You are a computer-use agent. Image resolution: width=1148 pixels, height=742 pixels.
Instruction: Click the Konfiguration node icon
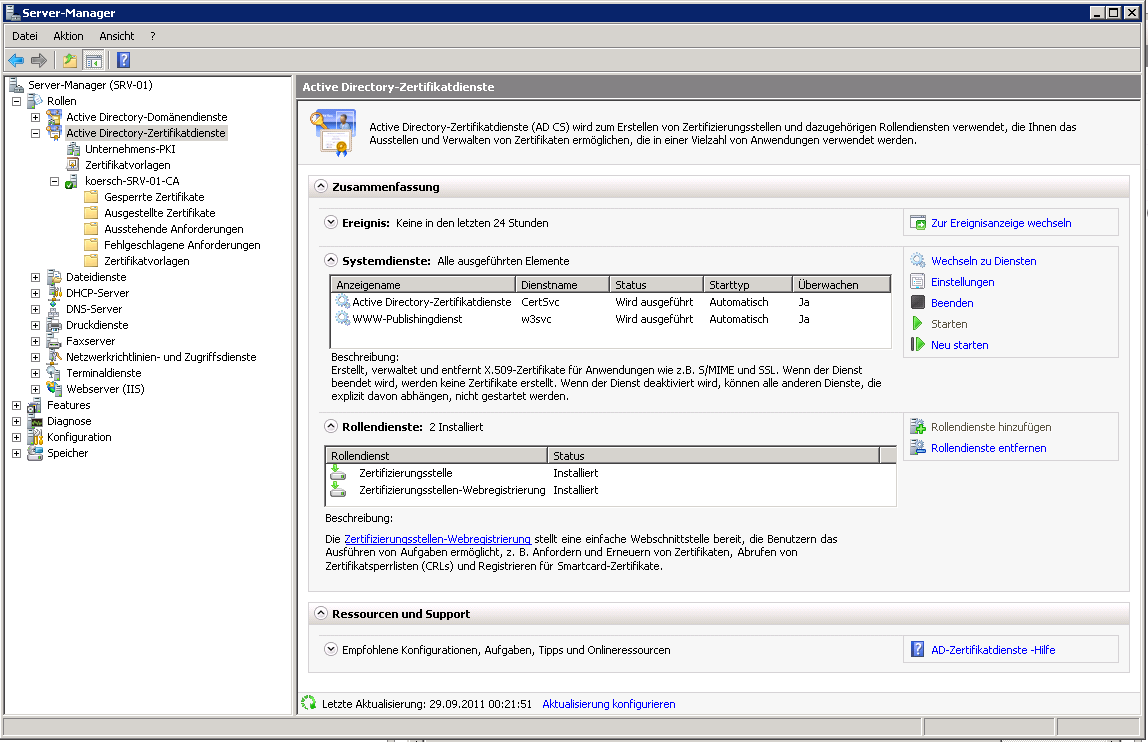35,437
